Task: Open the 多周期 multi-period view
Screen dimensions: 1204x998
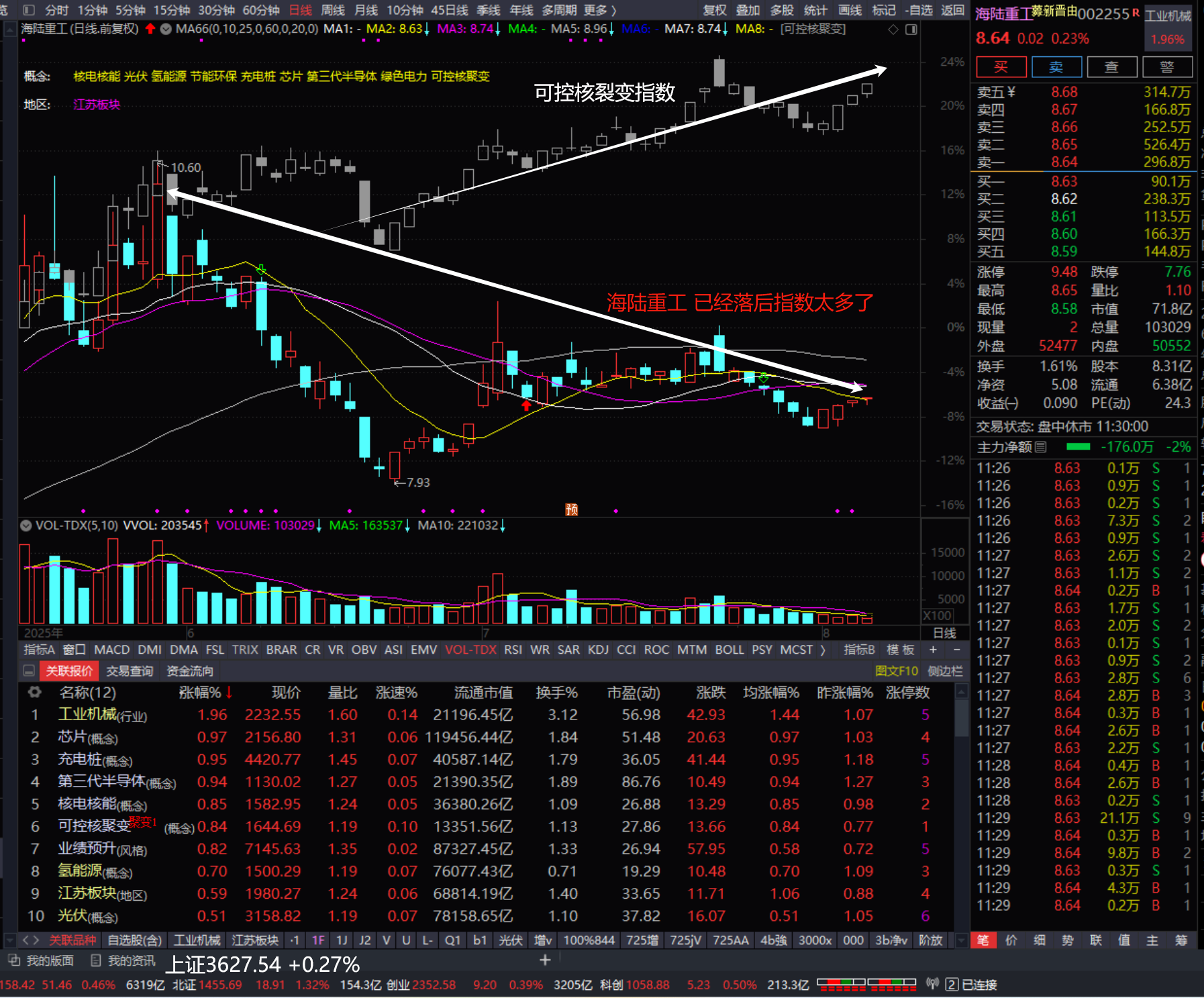Action: click(x=560, y=10)
